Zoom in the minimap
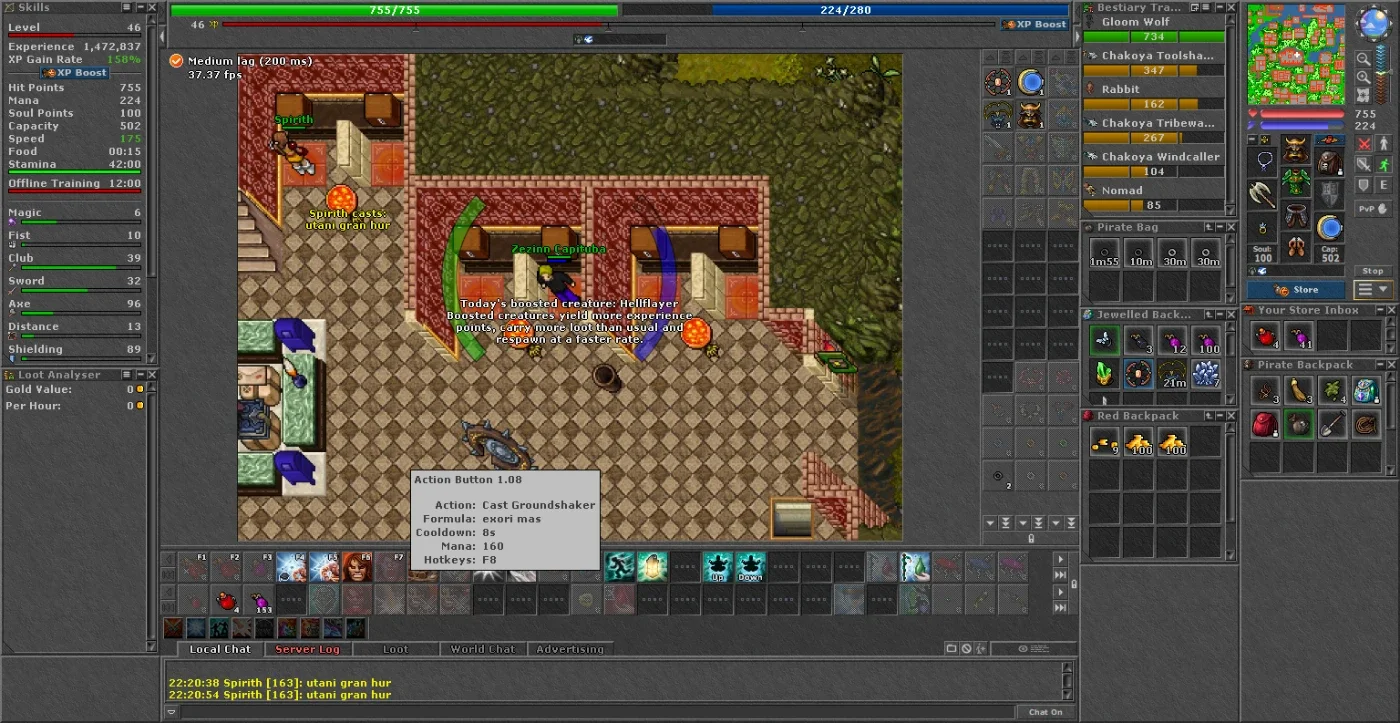Screen dimensions: 1400x723 [1363, 77]
